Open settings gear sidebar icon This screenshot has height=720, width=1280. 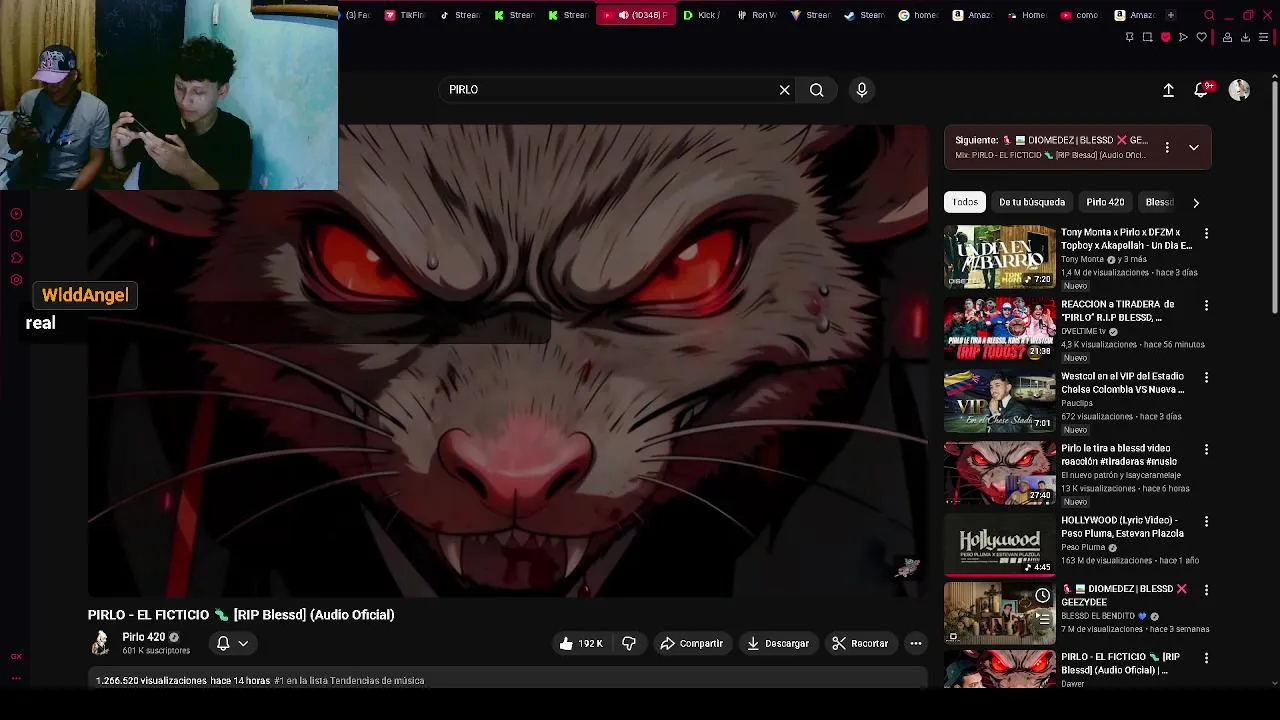coord(16,280)
